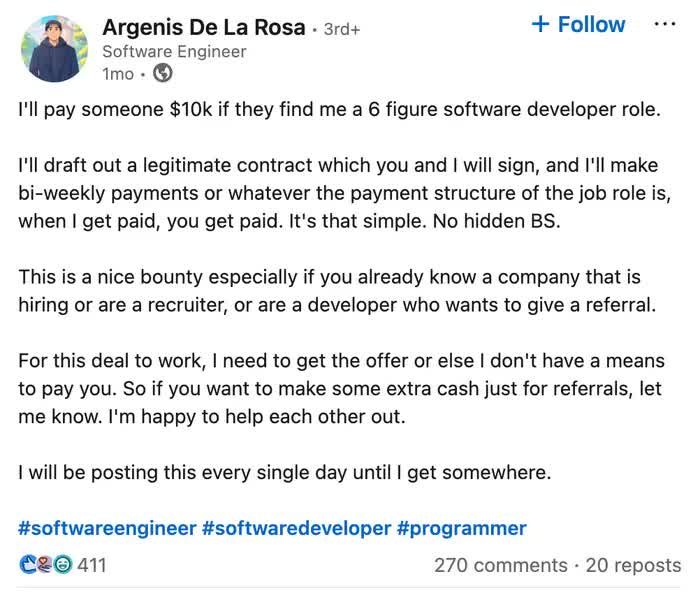
Task: Click the funny laughing reaction icon
Action: pos(63,565)
